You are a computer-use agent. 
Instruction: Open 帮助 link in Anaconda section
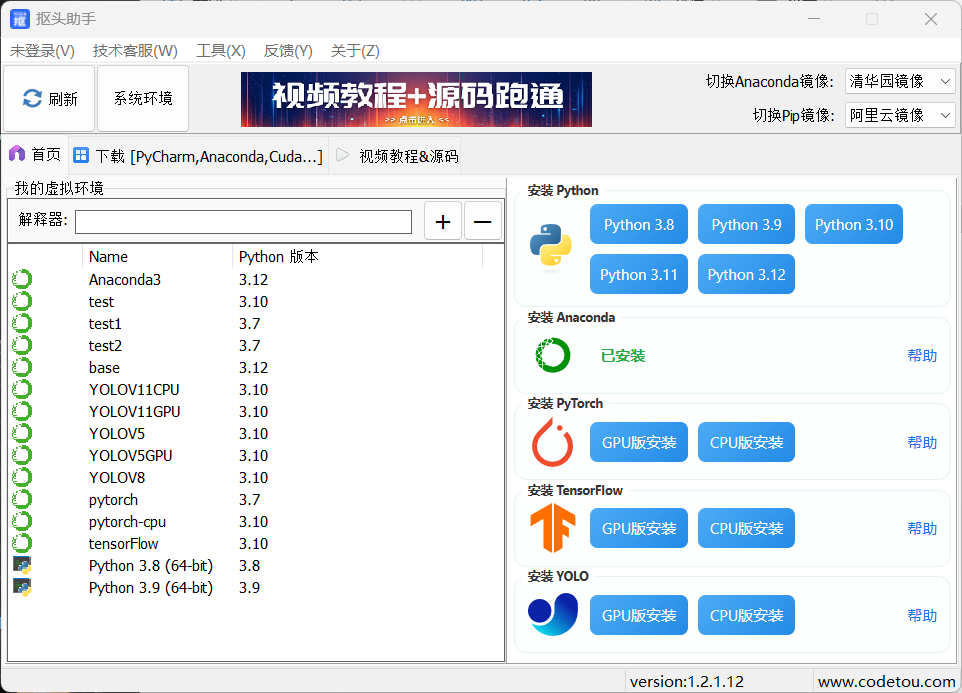(x=922, y=356)
